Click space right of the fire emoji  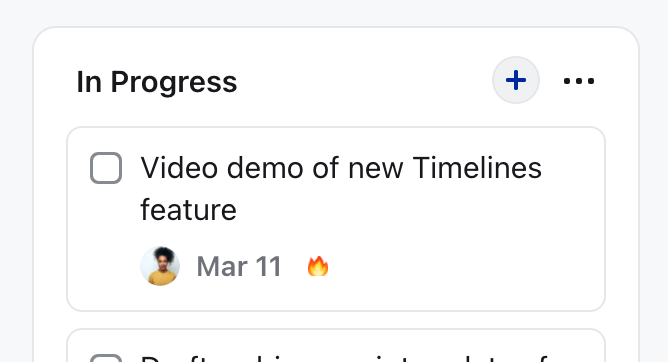click(x=460, y=266)
